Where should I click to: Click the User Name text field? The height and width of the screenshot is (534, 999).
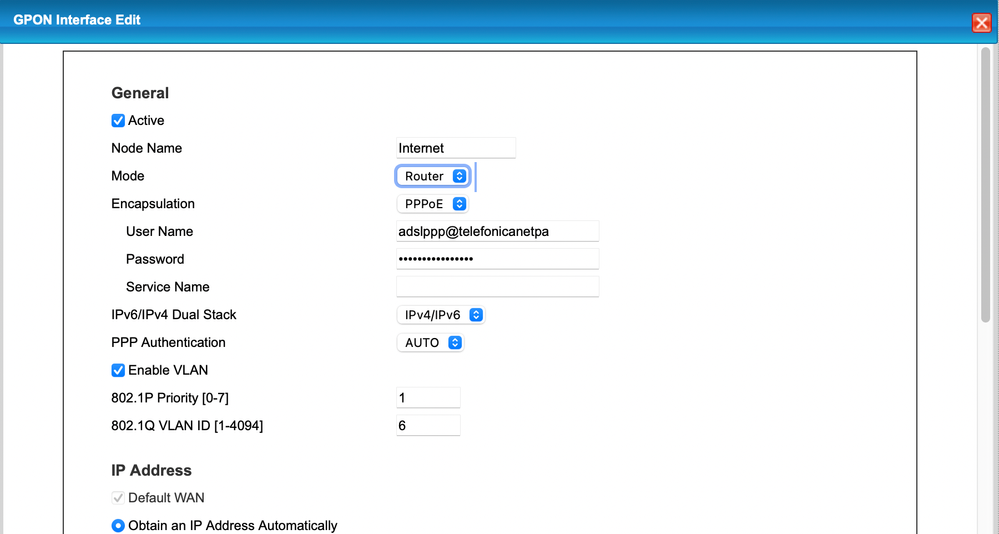point(497,232)
